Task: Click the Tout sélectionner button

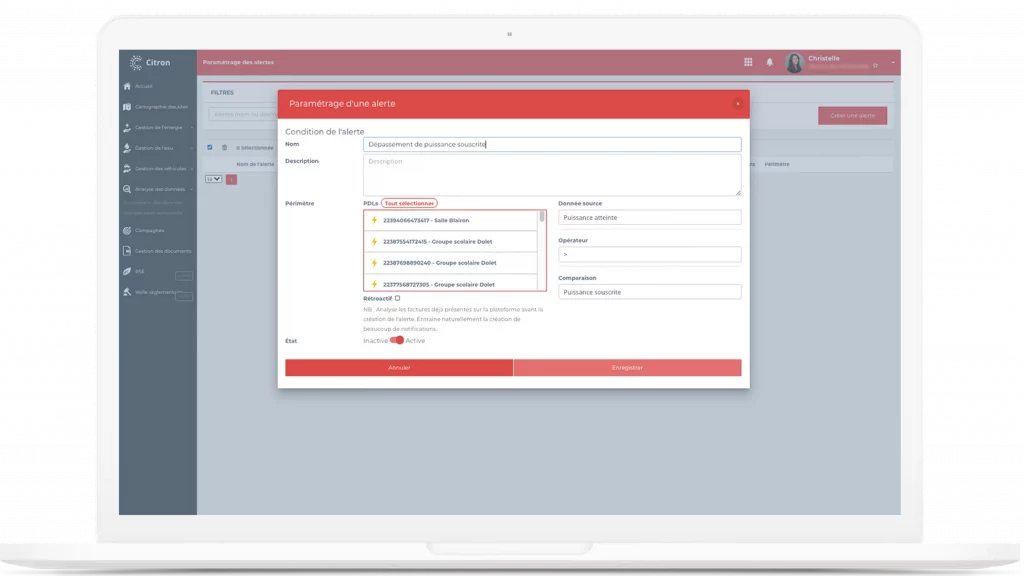Action: point(409,203)
